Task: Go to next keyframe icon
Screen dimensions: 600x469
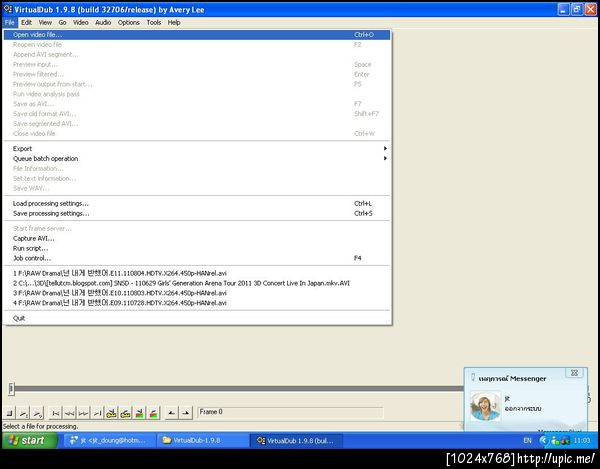Action: (125, 413)
